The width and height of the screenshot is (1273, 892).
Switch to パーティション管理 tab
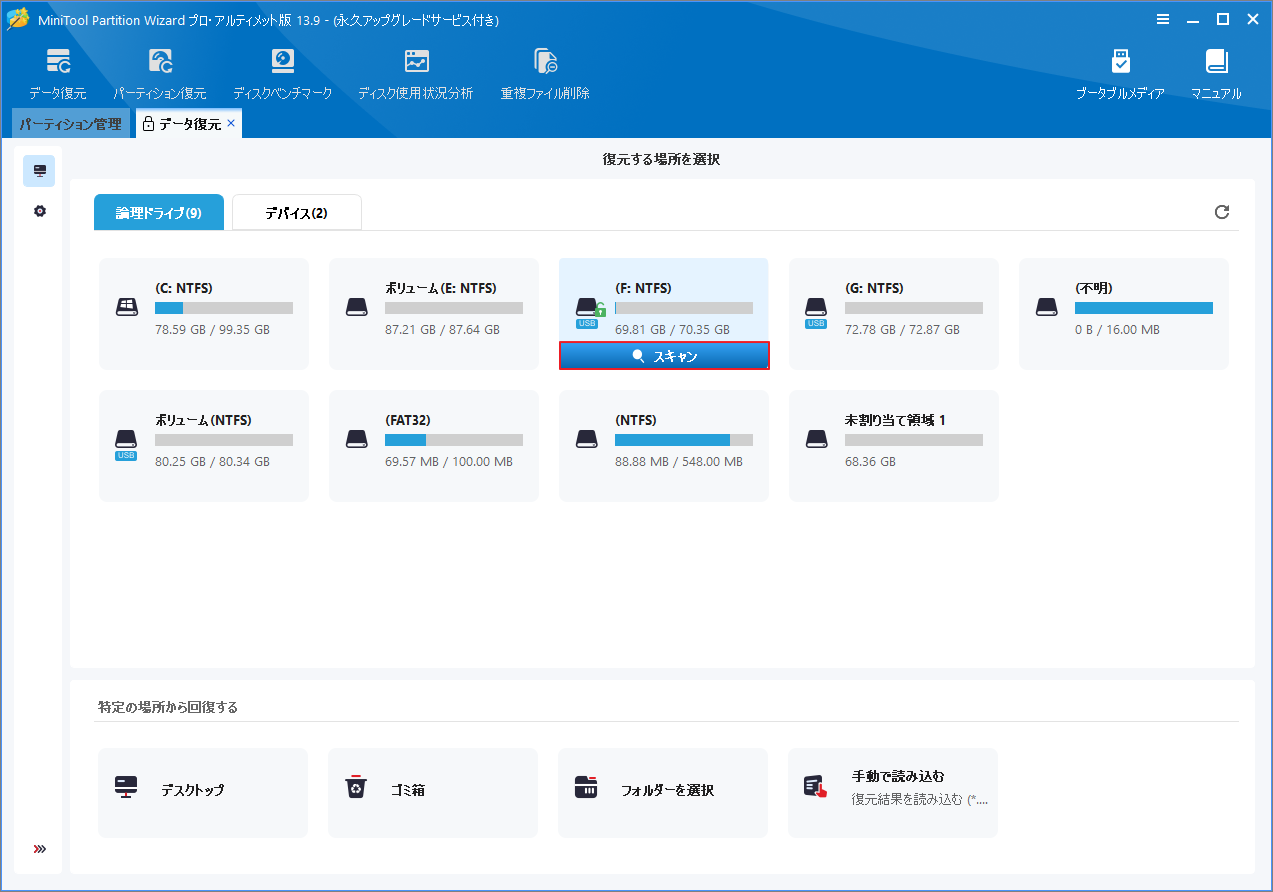click(70, 124)
